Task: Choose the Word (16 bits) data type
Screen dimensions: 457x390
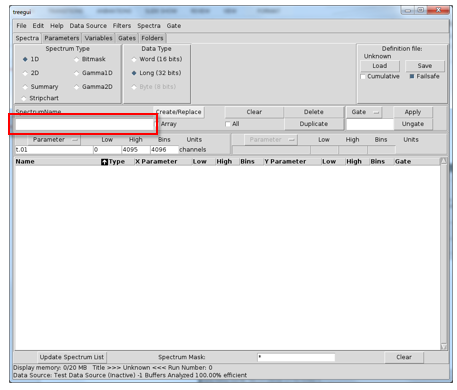Action: (x=134, y=59)
